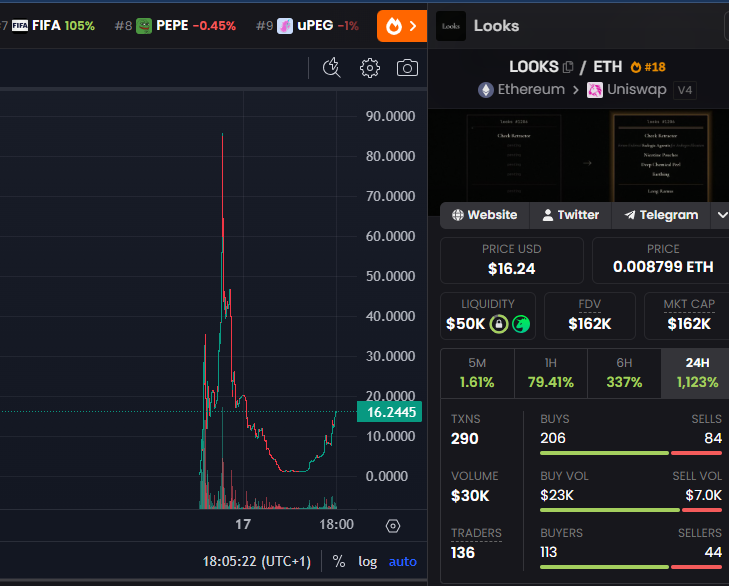Open the orange trending fire button

[402, 26]
